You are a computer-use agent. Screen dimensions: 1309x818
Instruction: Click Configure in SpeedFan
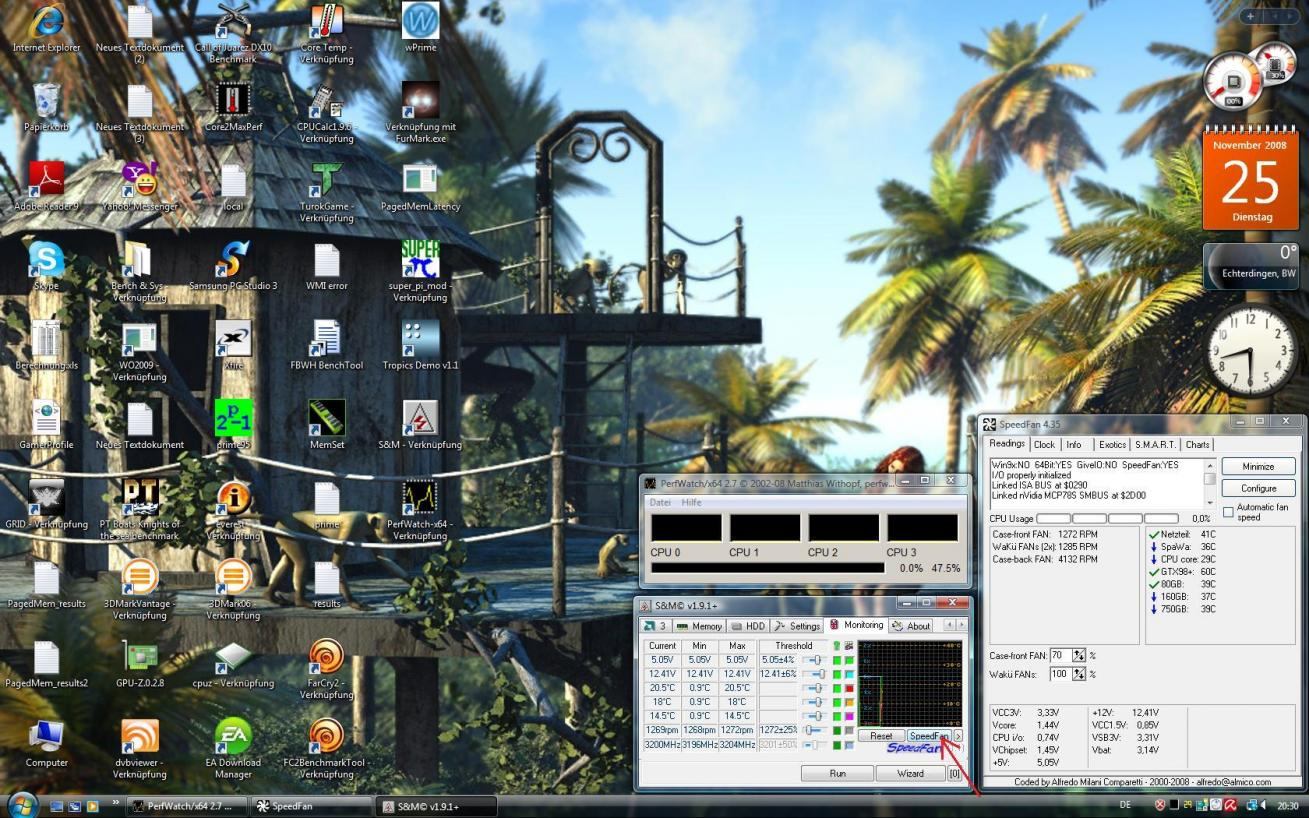coord(1258,489)
